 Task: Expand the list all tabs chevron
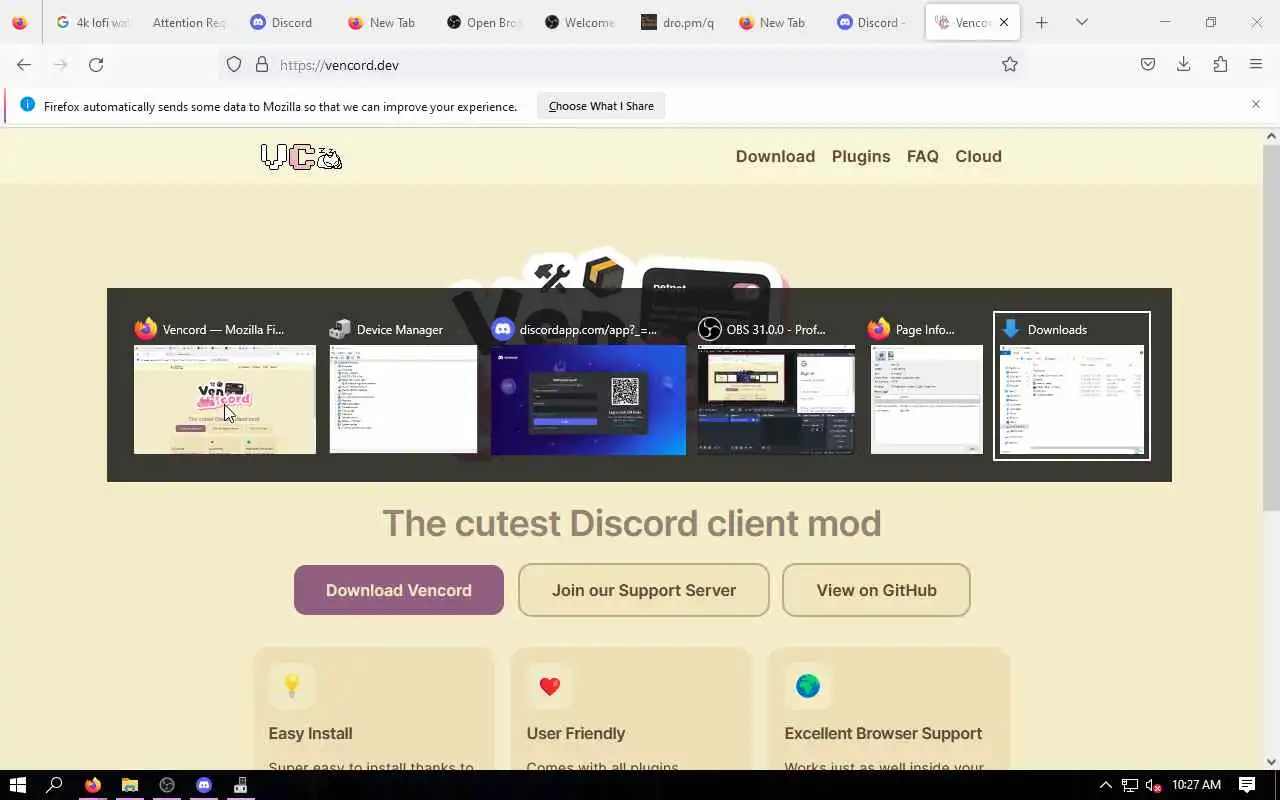pyautogui.click(x=1081, y=22)
